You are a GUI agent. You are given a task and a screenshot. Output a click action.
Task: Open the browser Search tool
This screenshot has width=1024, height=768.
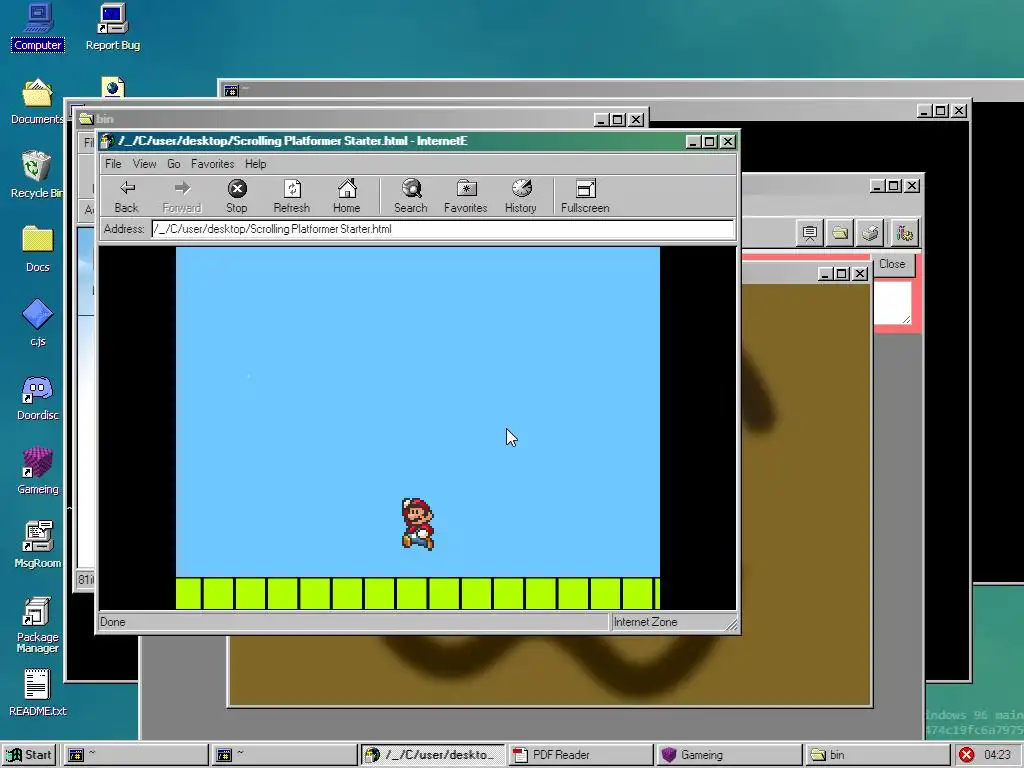click(x=411, y=196)
